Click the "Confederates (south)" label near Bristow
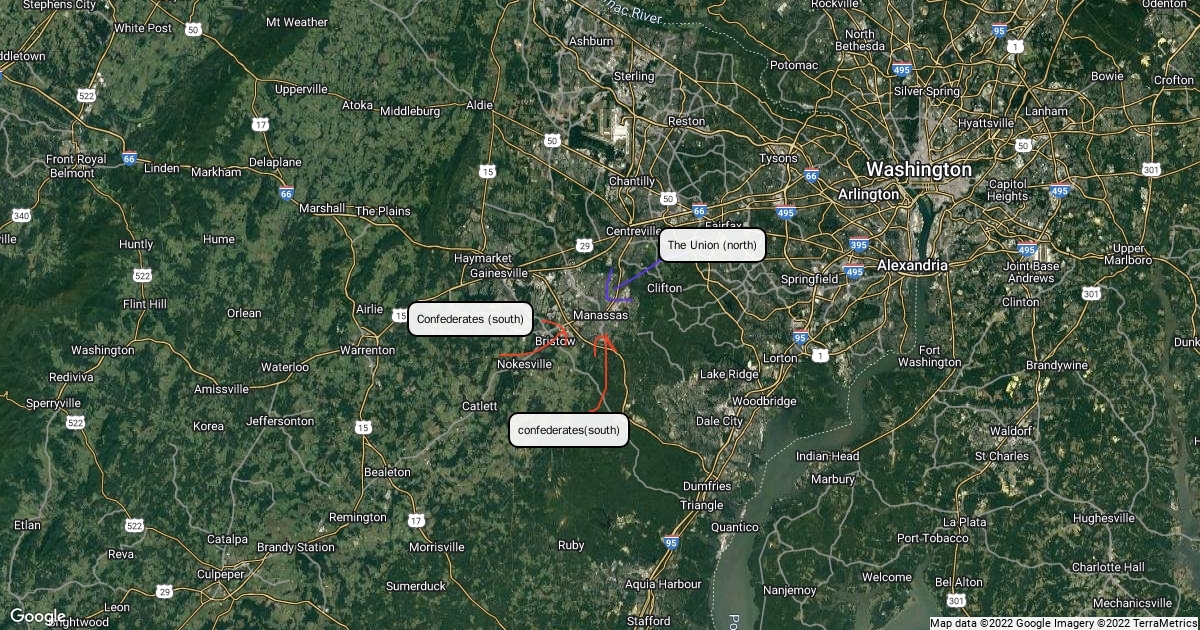 [470, 319]
